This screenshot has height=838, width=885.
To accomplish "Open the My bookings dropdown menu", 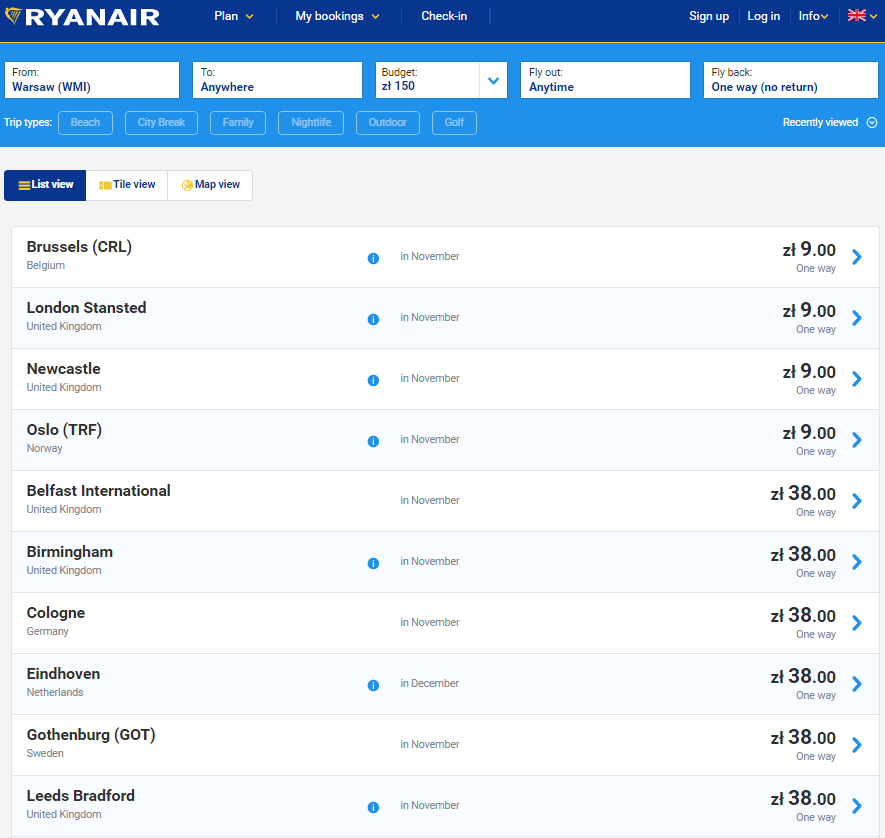I will tap(337, 16).
